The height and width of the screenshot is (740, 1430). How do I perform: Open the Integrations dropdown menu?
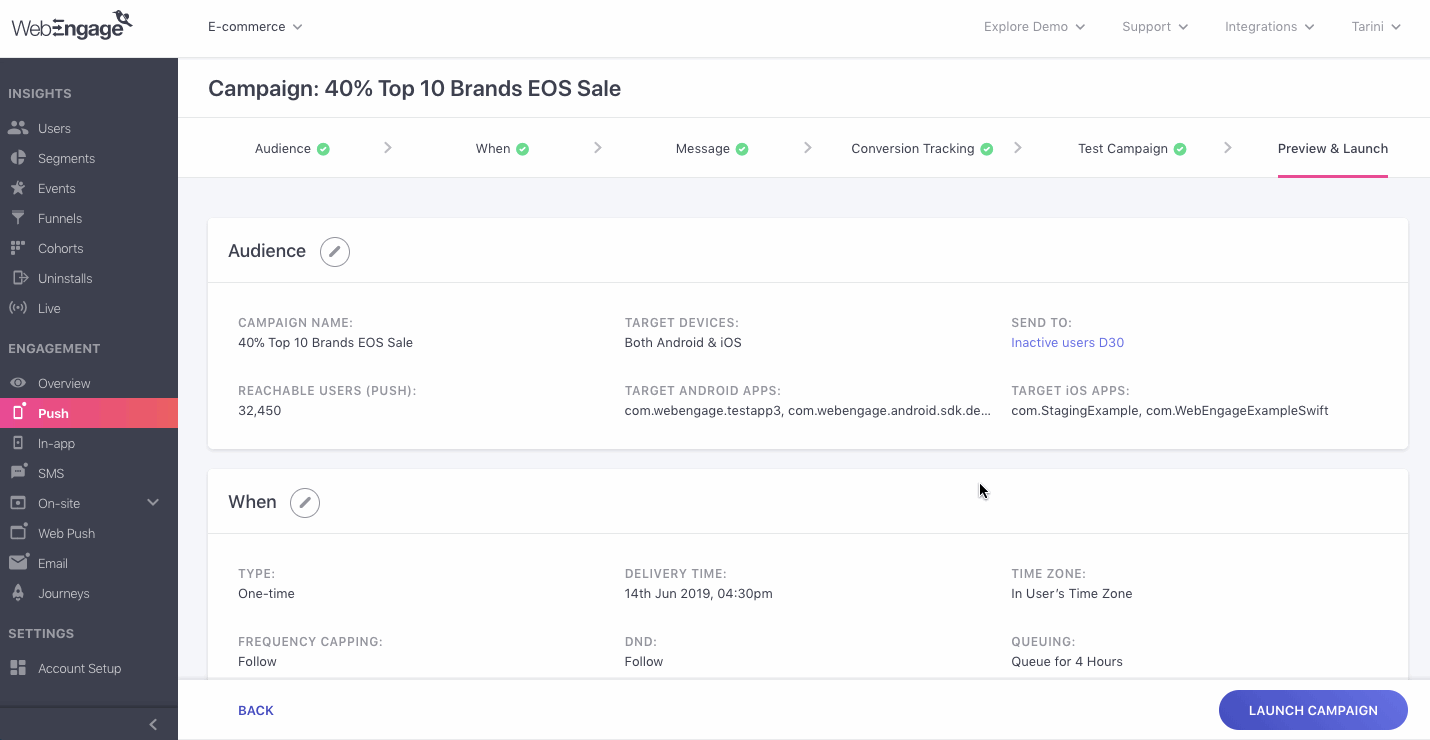point(1270,27)
